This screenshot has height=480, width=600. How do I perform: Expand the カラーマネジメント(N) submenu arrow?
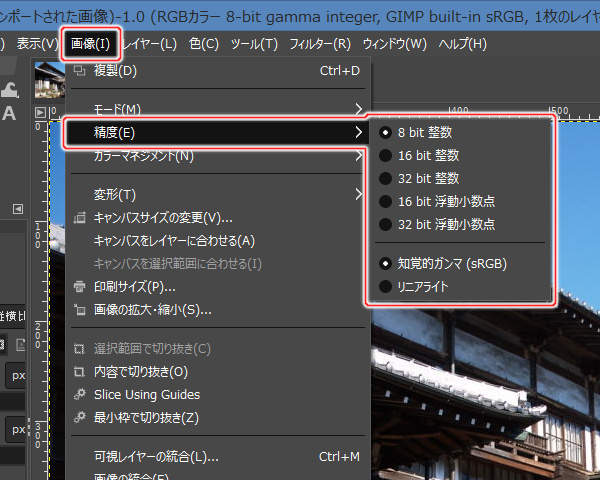tap(359, 156)
